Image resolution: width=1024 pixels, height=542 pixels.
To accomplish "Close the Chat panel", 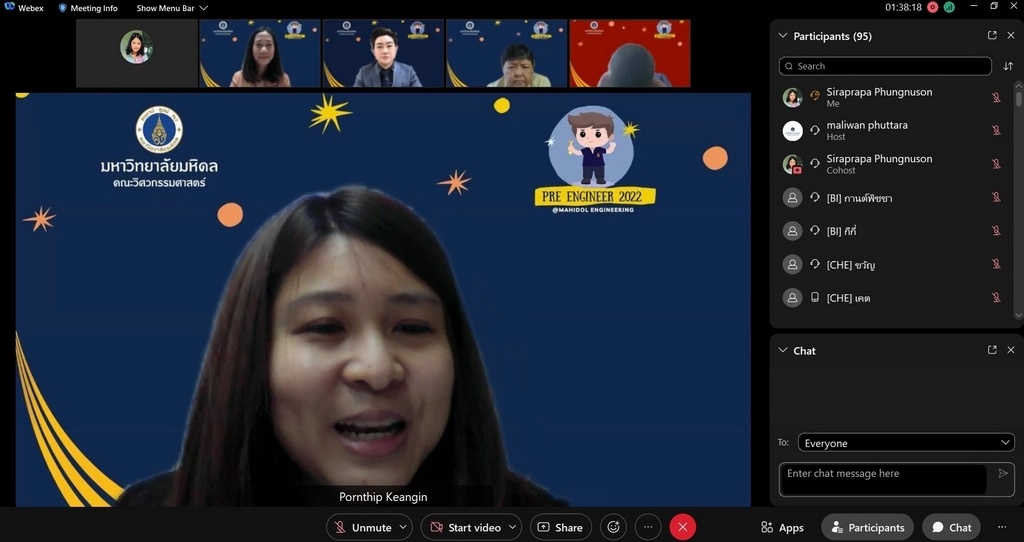I will (x=1011, y=350).
